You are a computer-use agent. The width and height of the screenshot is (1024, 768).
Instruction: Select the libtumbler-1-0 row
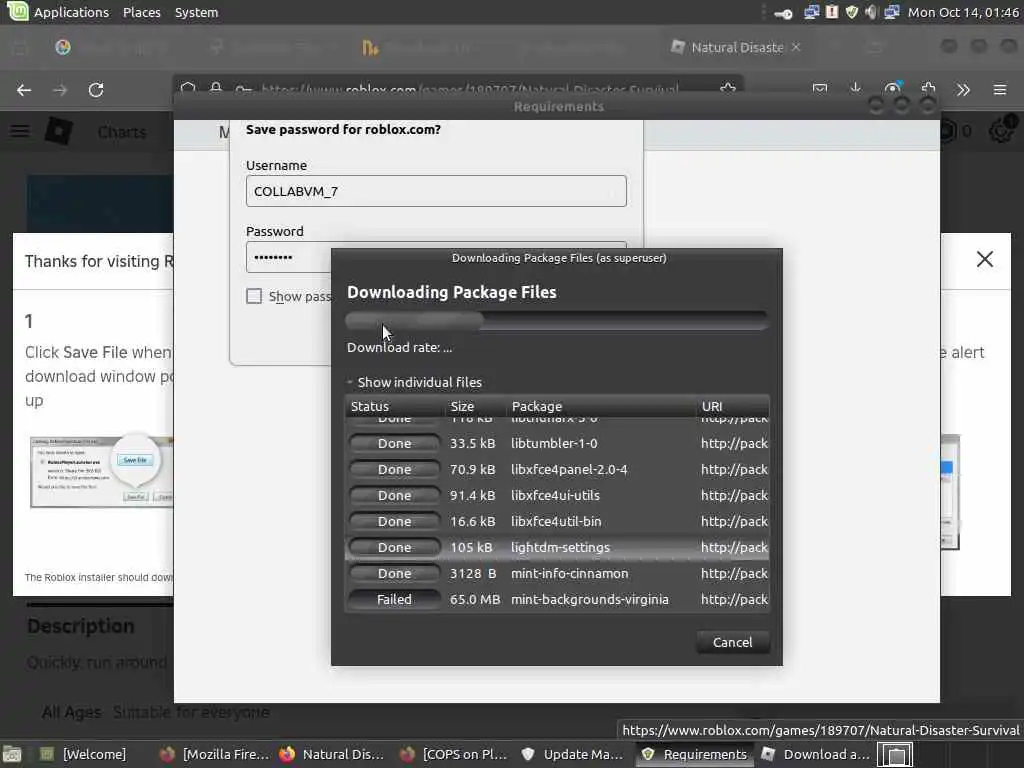tap(557, 443)
